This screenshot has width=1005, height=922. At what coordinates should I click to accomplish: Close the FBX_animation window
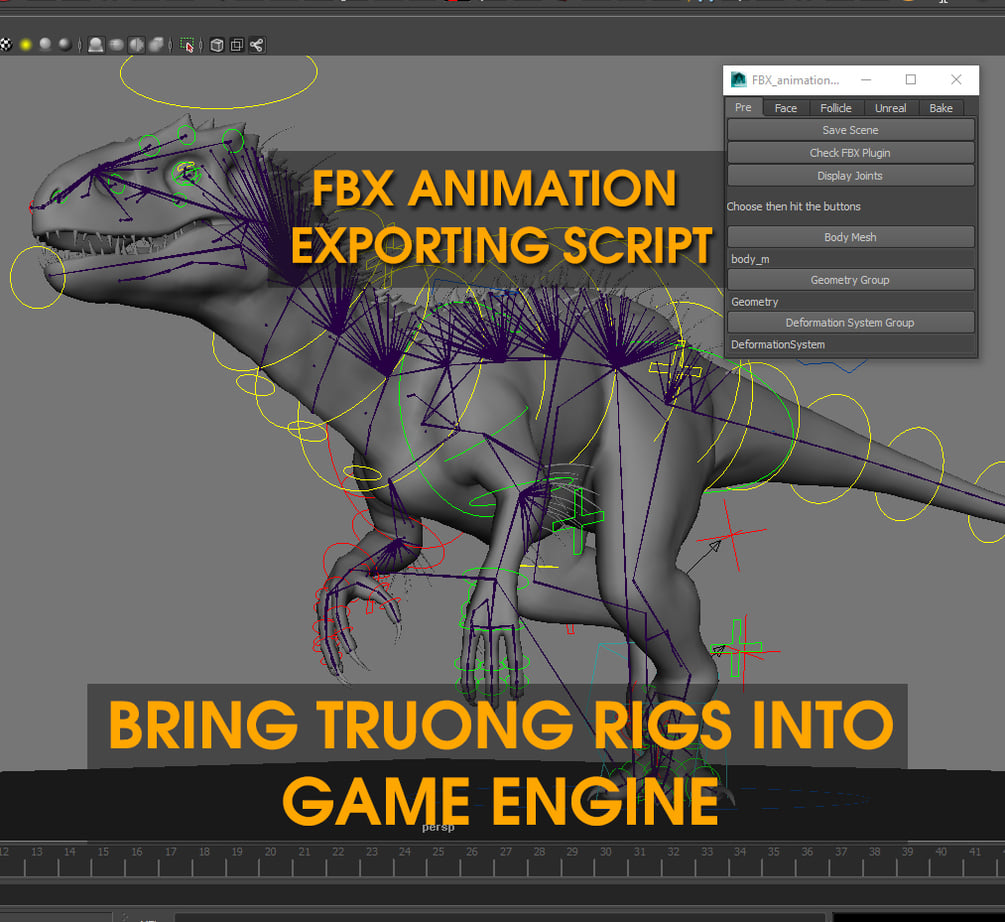pyautogui.click(x=956, y=79)
